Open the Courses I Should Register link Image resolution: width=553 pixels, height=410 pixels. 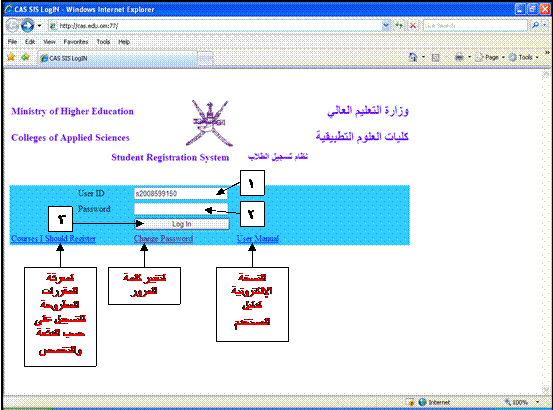point(53,239)
